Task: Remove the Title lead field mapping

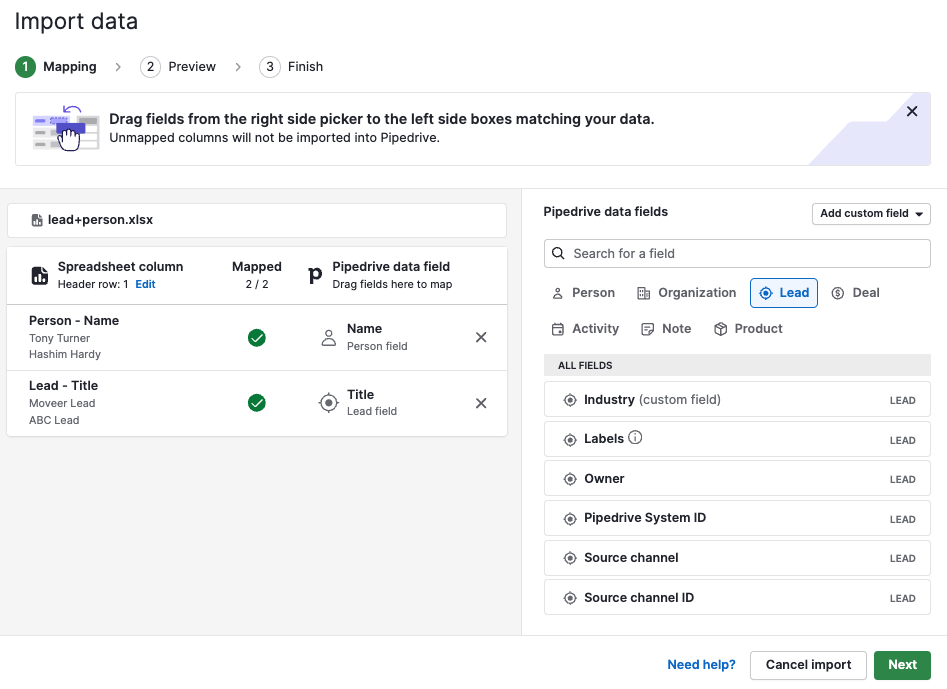Action: [481, 403]
